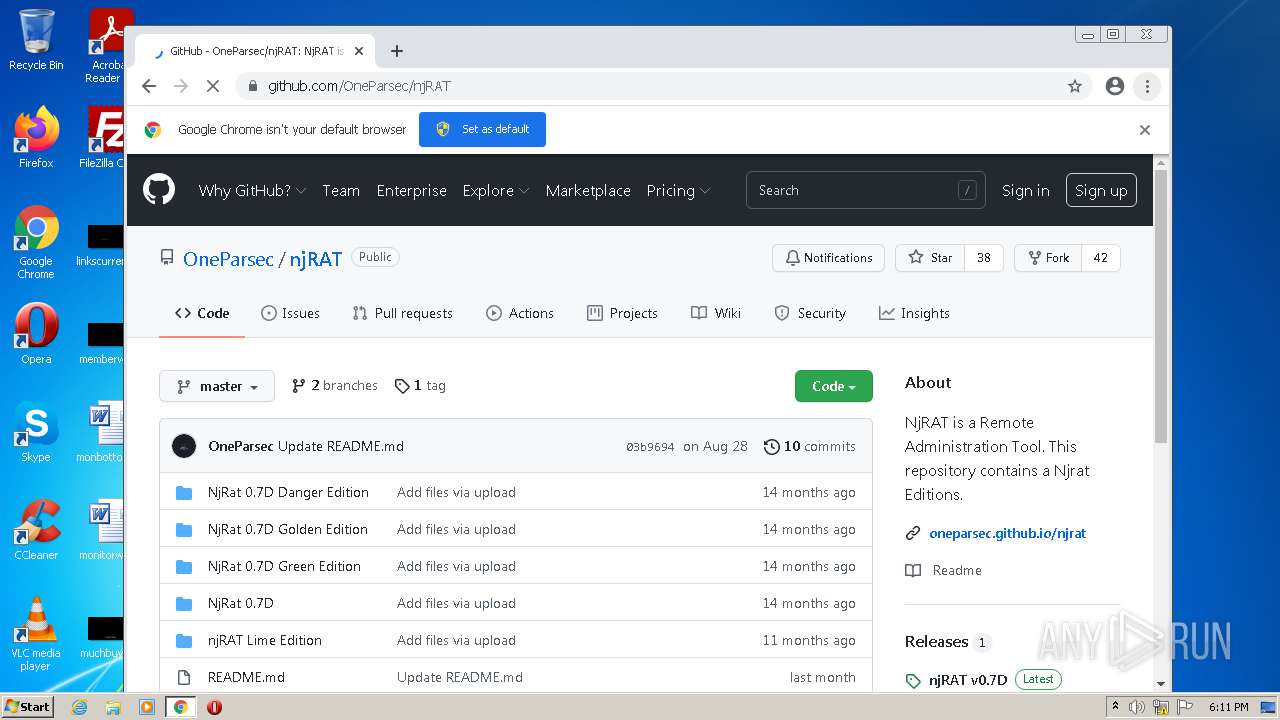The width and height of the screenshot is (1280, 720).
Task: Open the Chrome three-dot menu
Action: coord(1147,86)
